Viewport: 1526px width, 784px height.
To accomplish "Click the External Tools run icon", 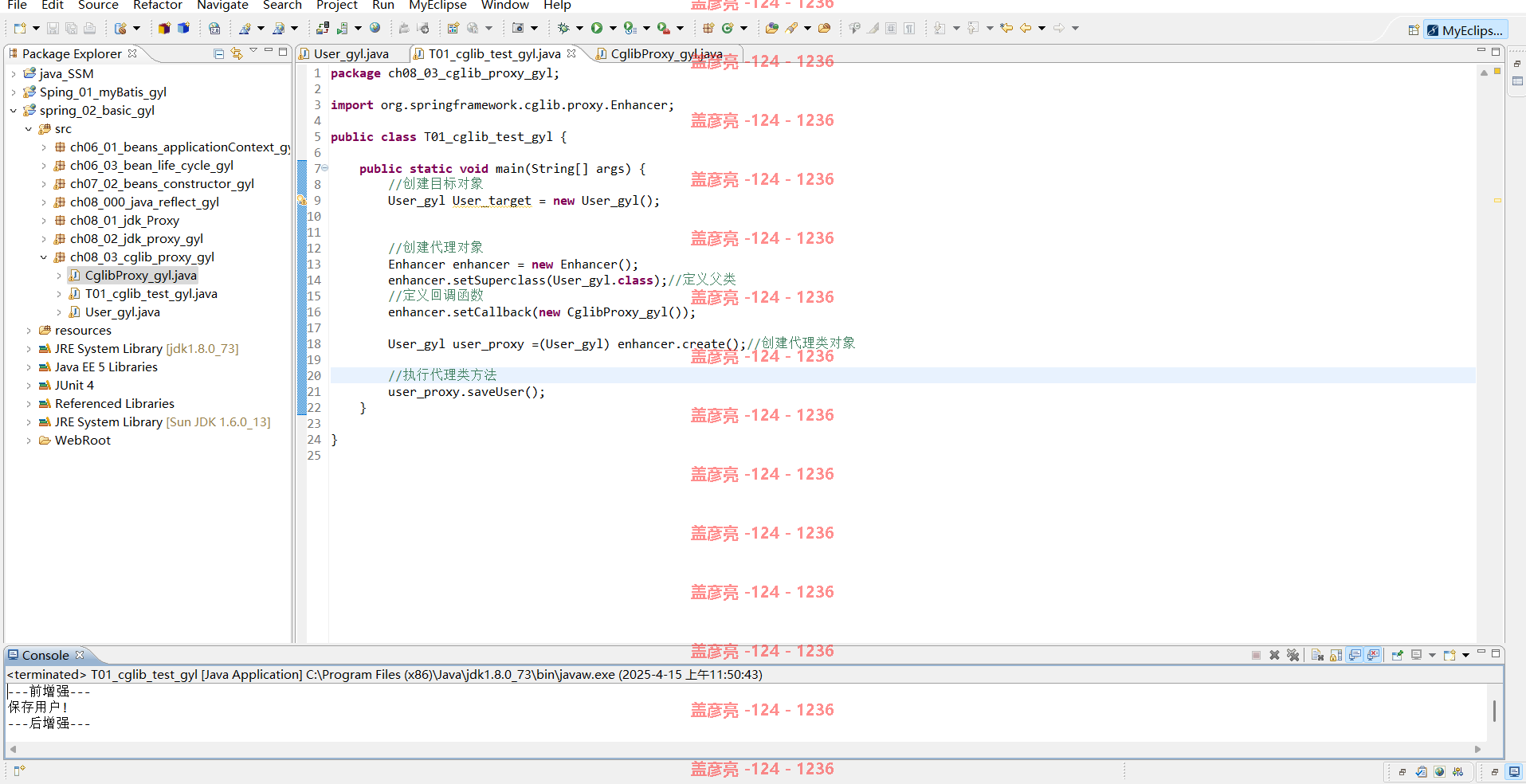I will click(663, 29).
